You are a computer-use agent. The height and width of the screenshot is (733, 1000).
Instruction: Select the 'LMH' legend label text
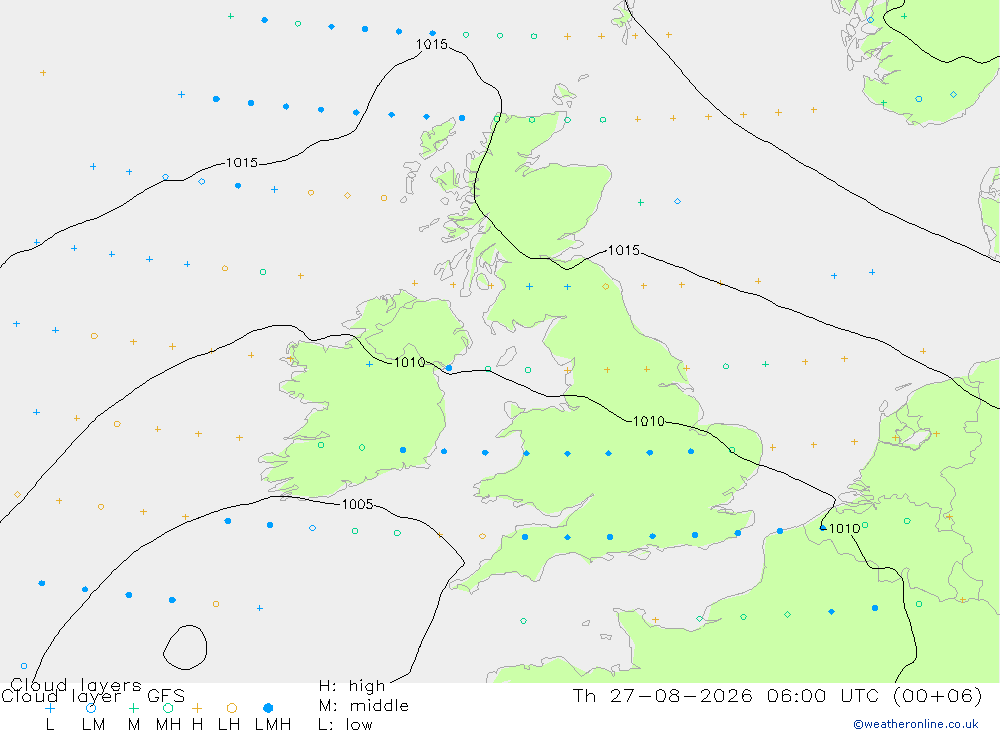273,725
